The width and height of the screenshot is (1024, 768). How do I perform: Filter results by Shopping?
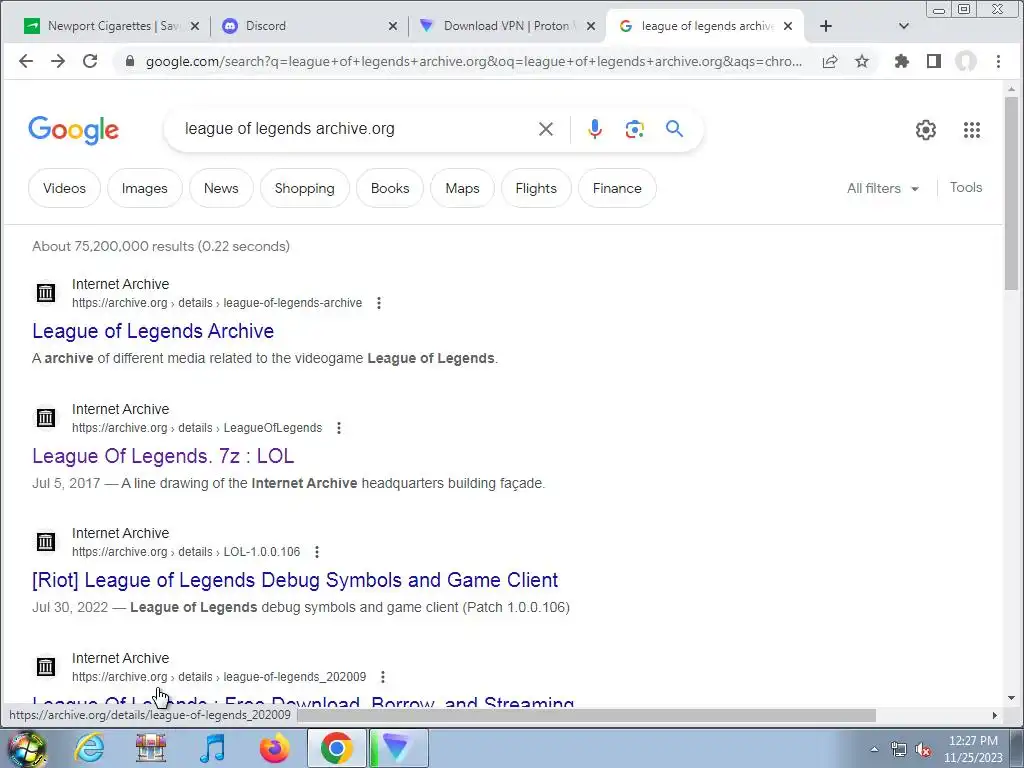pyautogui.click(x=304, y=188)
